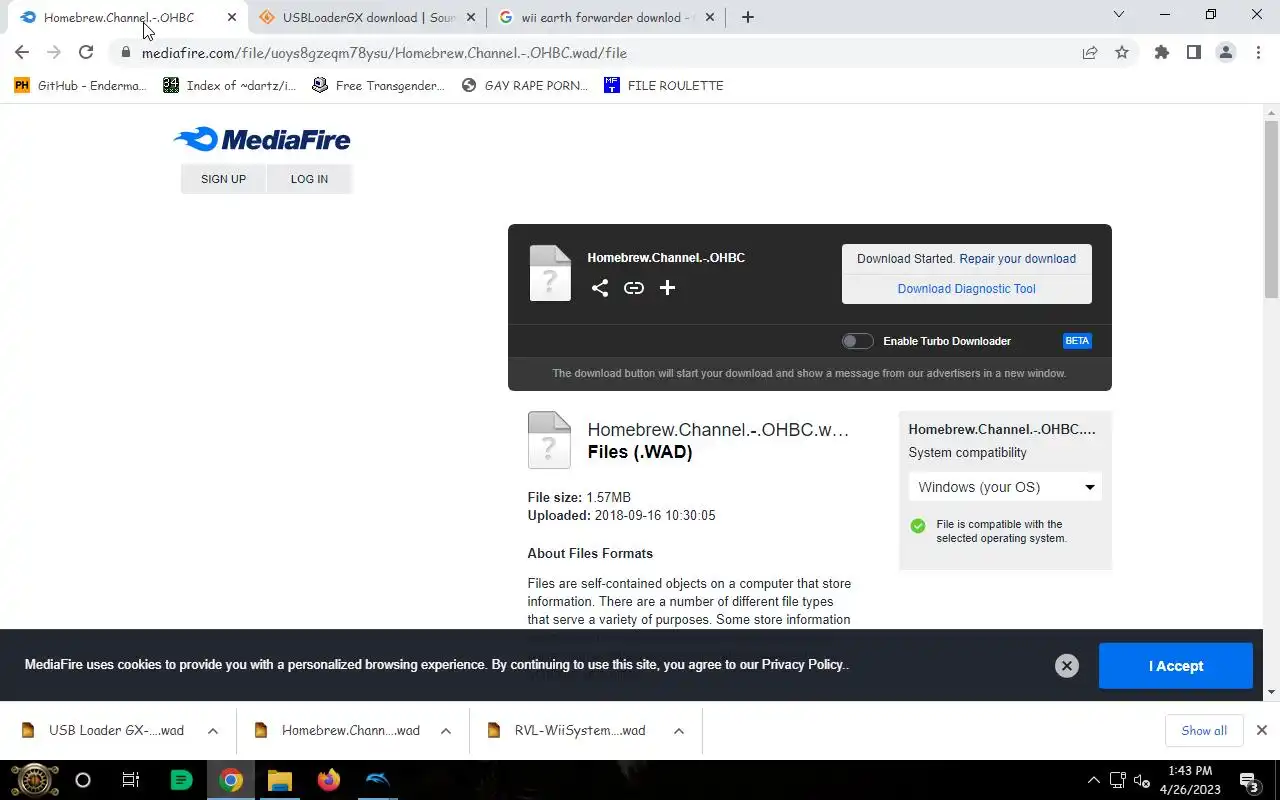Click the green app icon in taskbar
This screenshot has height=800, width=1280.
(x=181, y=780)
